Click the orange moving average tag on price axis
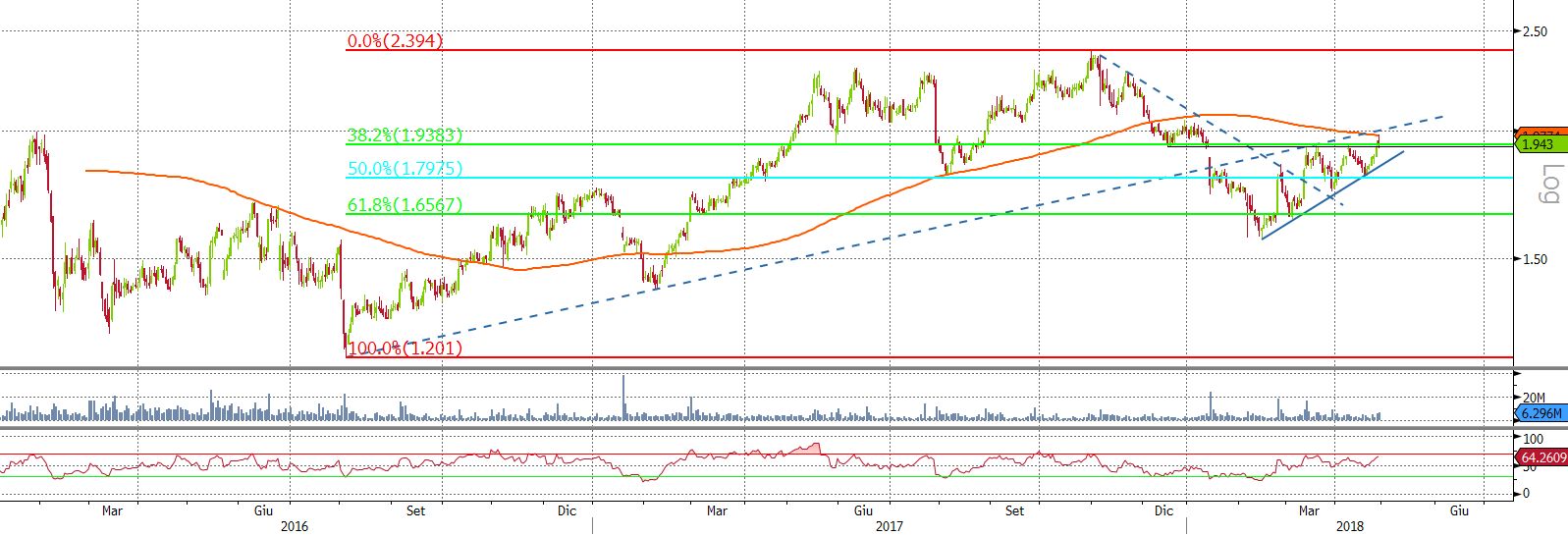 pyautogui.click(x=1541, y=133)
